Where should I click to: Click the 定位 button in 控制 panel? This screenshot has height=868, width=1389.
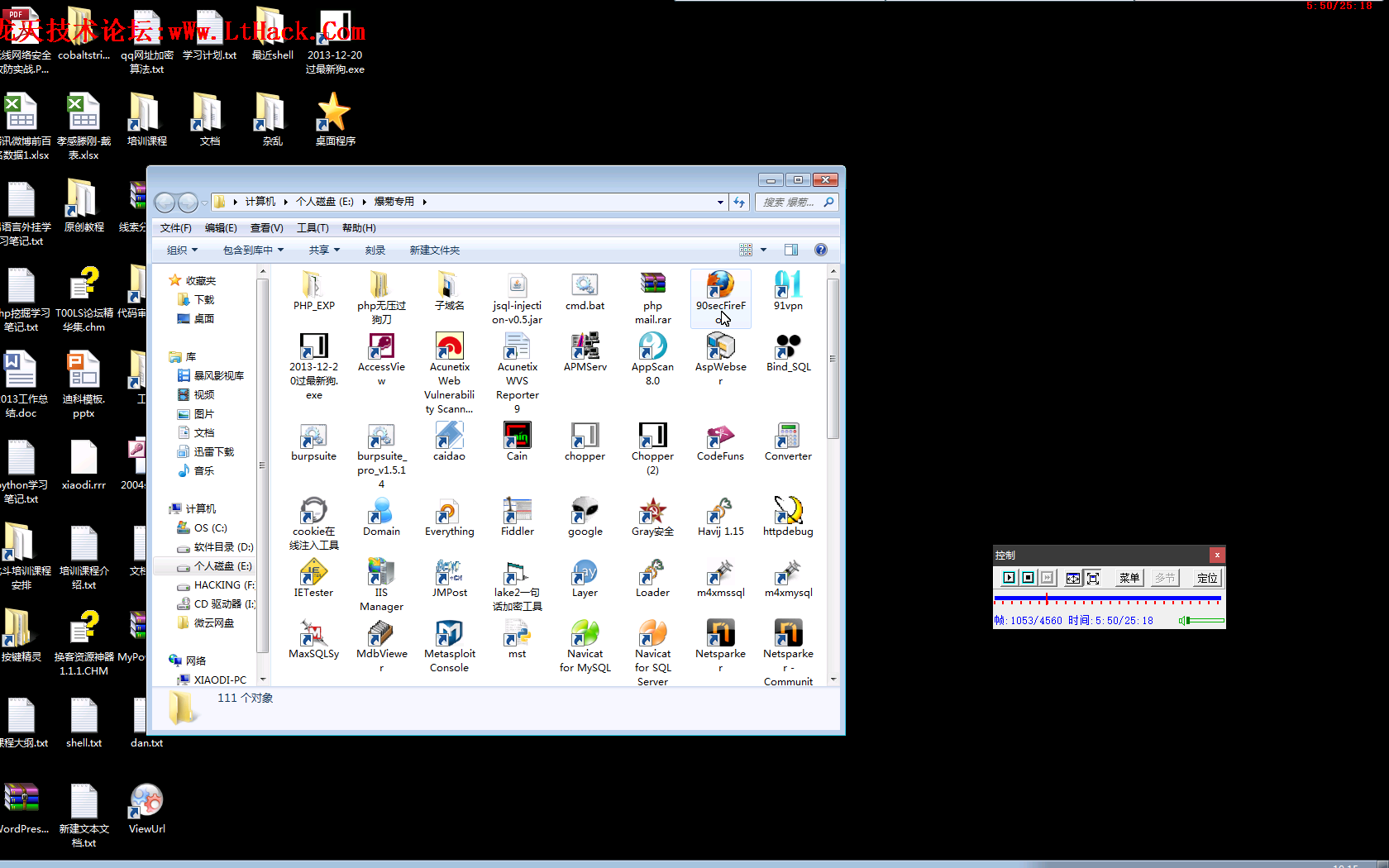(1206, 578)
